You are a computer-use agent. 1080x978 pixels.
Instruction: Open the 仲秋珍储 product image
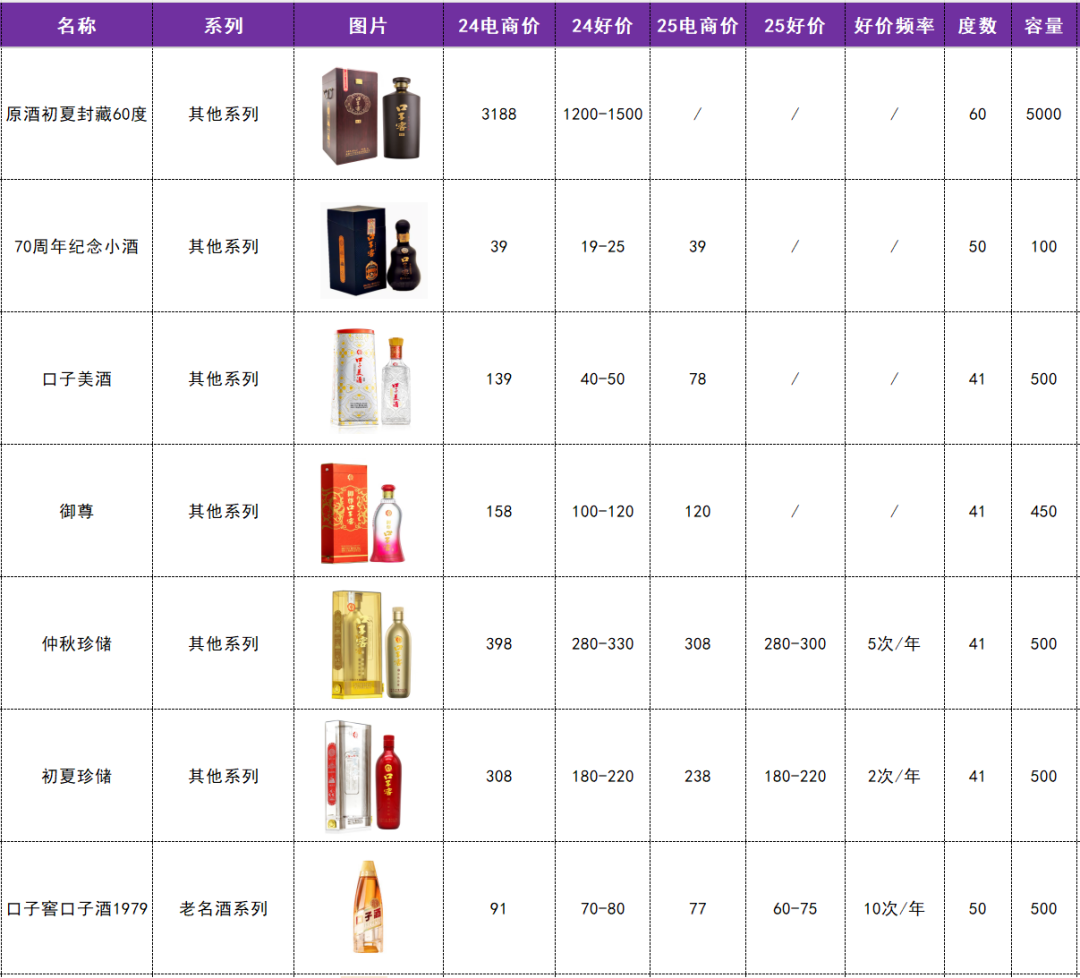(372, 644)
